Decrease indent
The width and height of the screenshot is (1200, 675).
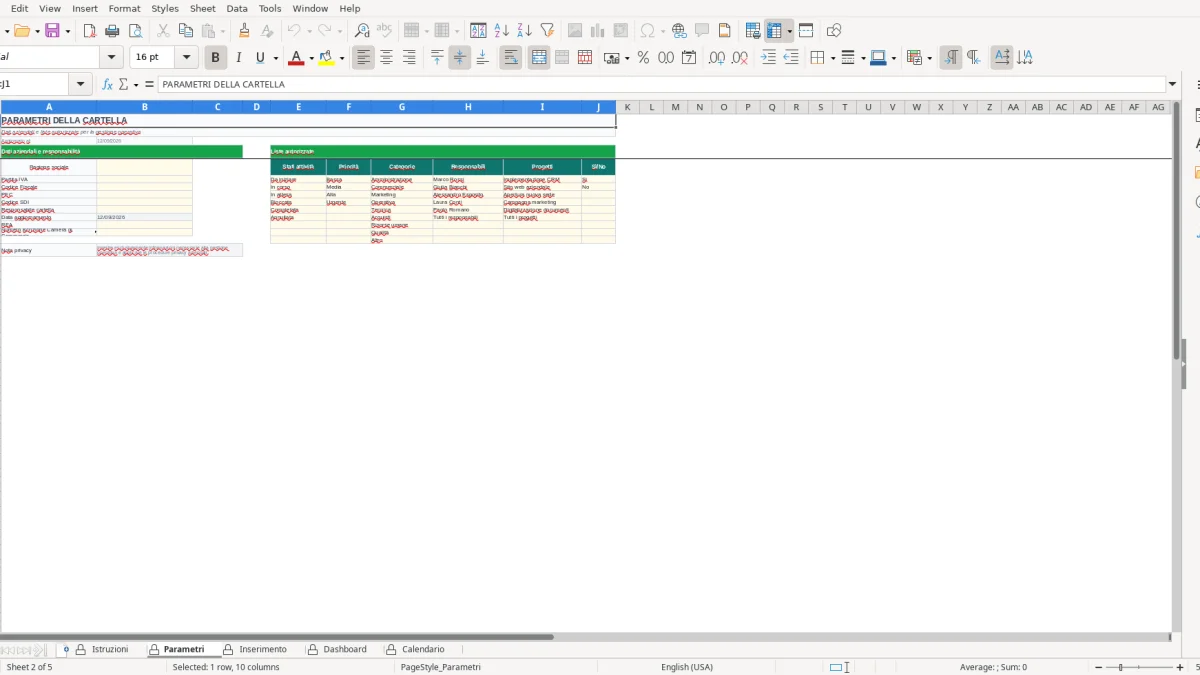[791, 58]
